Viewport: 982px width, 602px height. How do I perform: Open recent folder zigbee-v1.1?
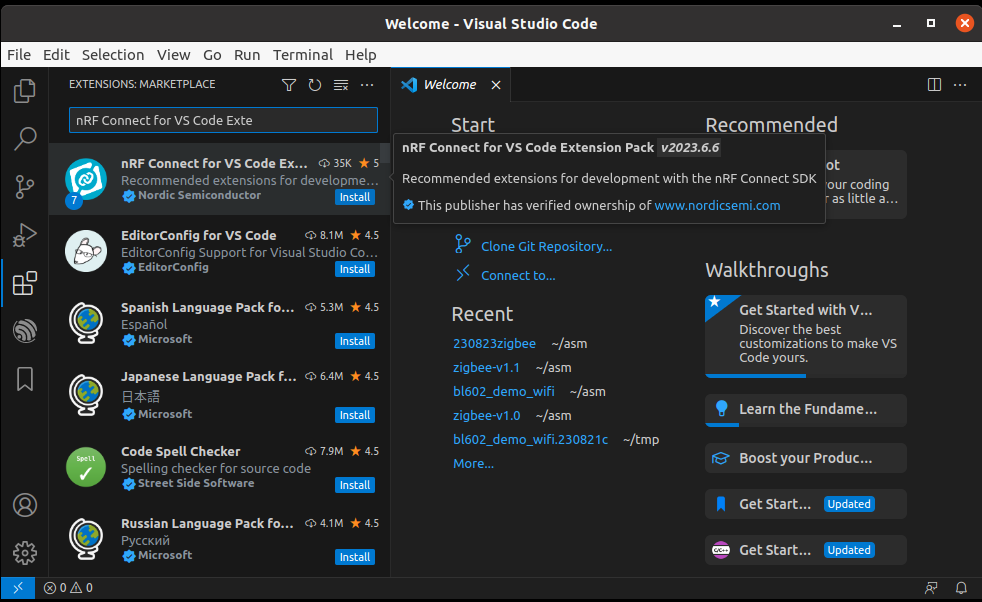pyautogui.click(x=486, y=368)
